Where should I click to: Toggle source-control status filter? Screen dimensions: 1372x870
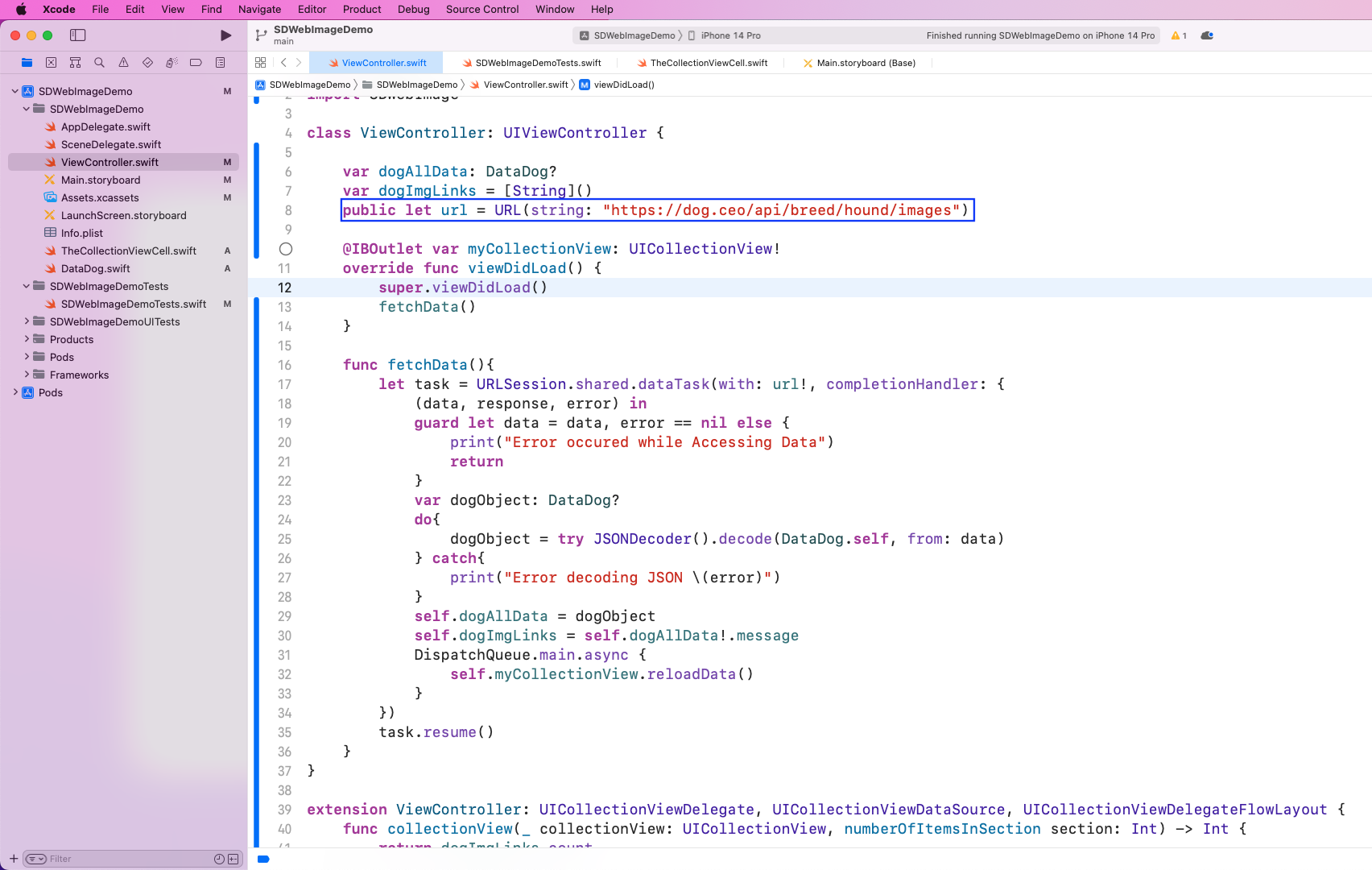[x=233, y=859]
